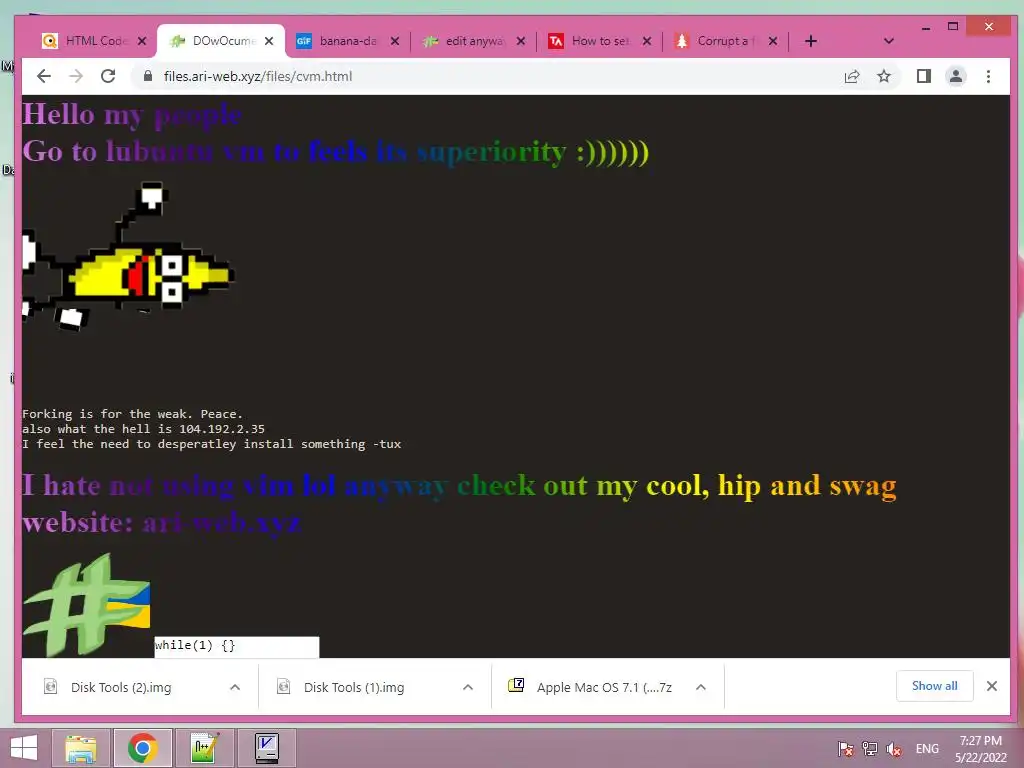Close the DOwOcument tab
The image size is (1024, 768).
coord(268,41)
